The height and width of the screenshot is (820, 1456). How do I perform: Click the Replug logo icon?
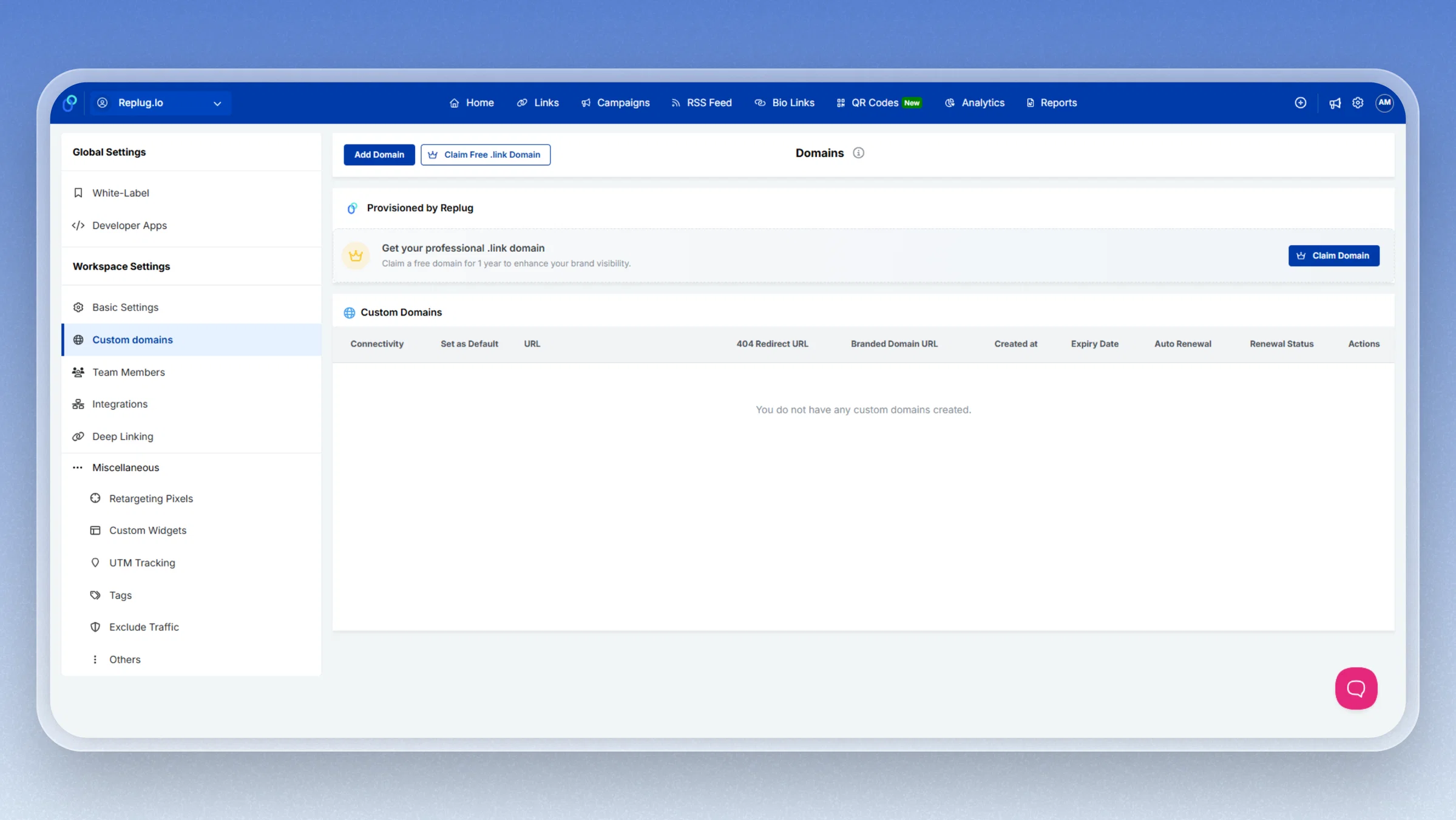coord(70,103)
